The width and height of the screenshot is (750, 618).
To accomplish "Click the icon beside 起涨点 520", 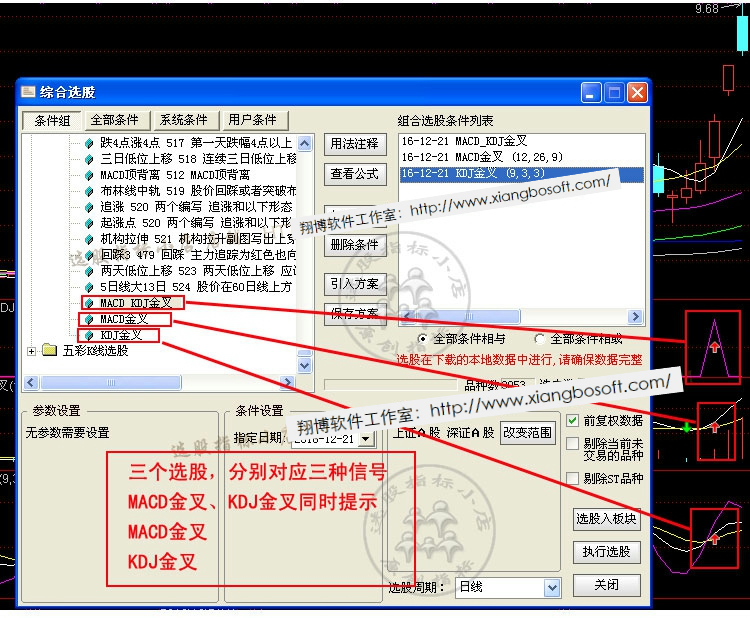I will pos(89,223).
